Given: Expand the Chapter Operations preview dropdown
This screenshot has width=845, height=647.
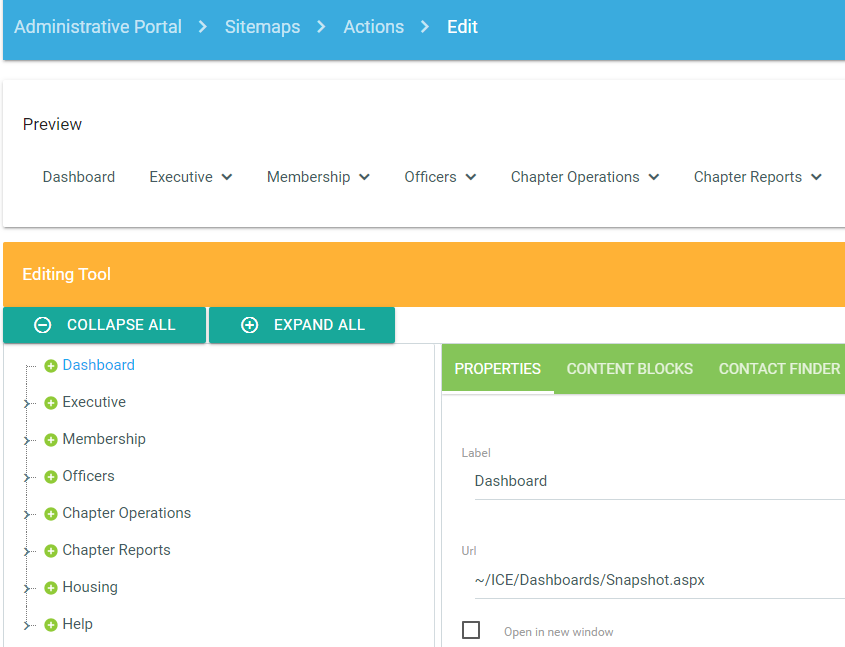Looking at the screenshot, I should [585, 177].
